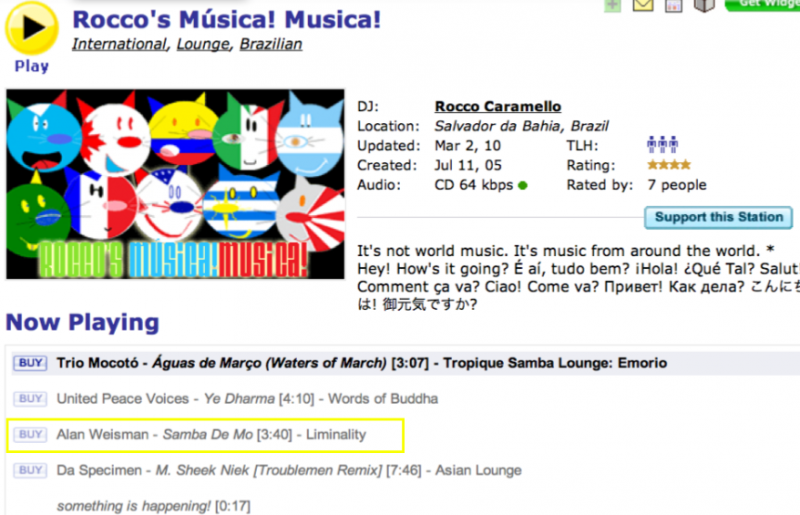Open DJ Rocco Caramello's profile link
Screen dimensions: 800x515
pyautogui.click(x=498, y=107)
